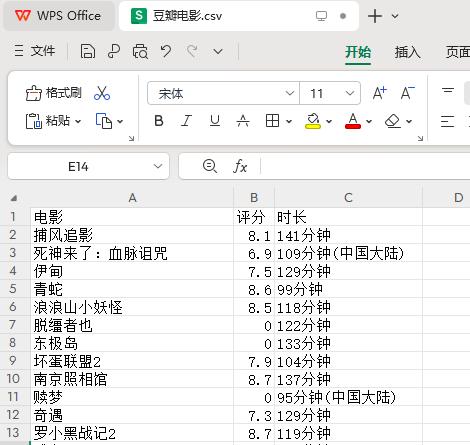Viewport: 470px width, 445px height.
Task: Click the Eraser clear-format icon
Action: click(x=393, y=121)
